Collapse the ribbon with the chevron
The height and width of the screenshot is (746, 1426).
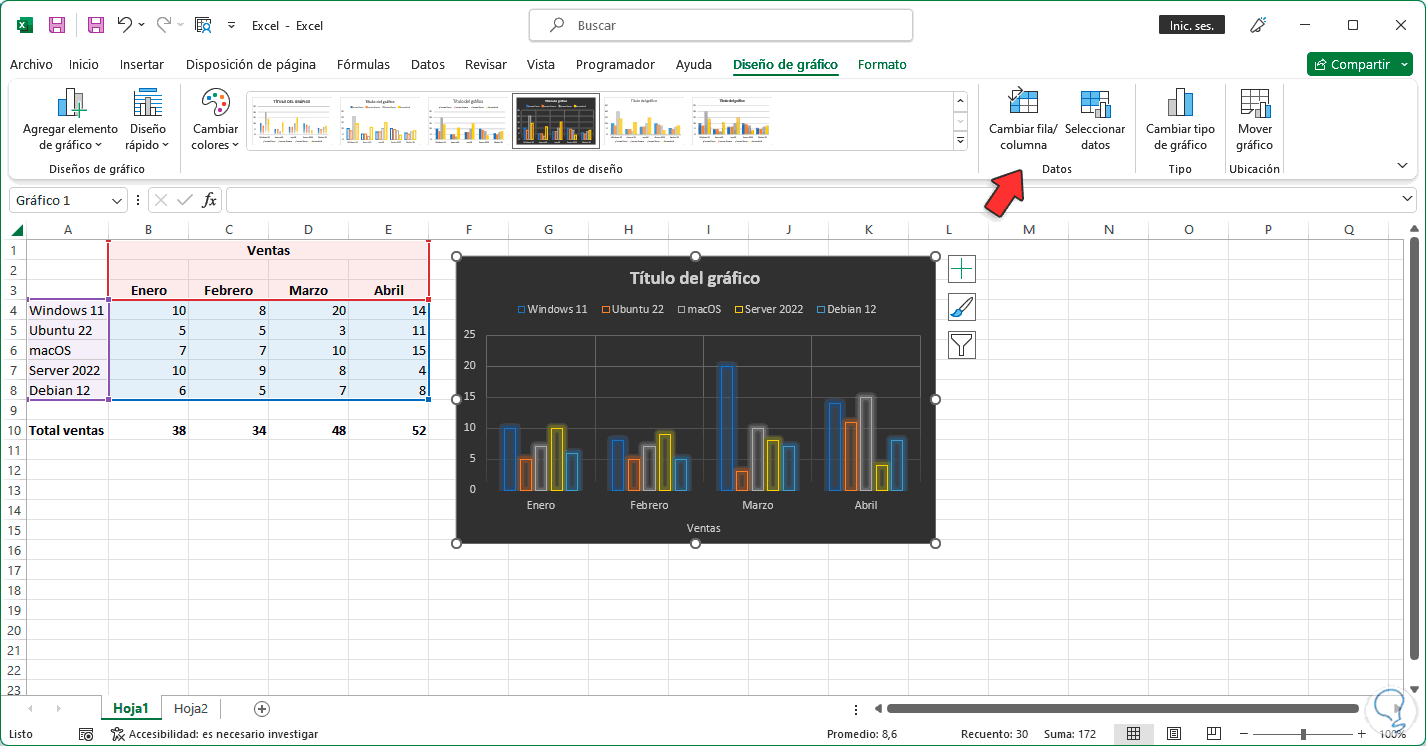1402,166
